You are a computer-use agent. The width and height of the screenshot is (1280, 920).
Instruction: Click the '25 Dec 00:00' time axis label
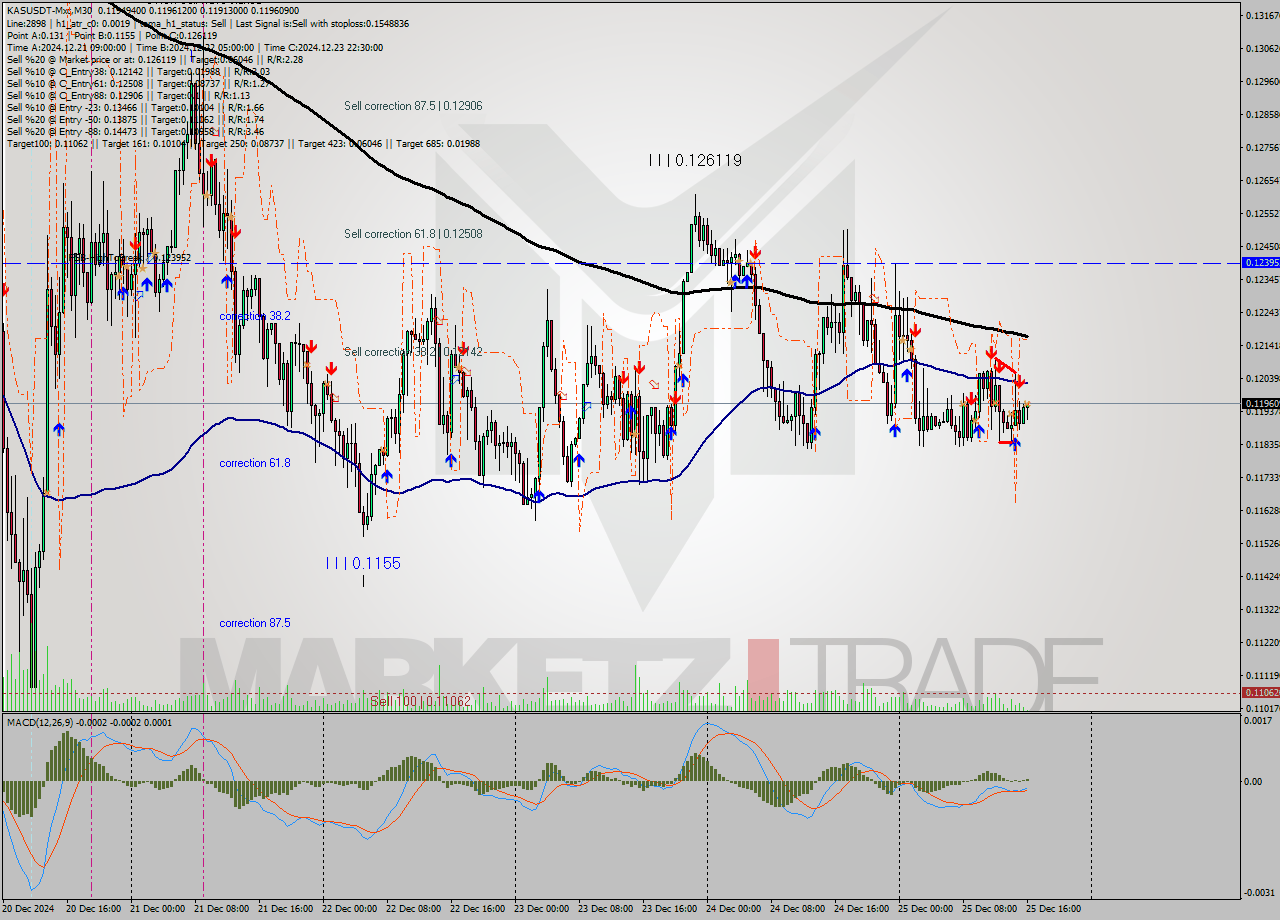pos(925,909)
